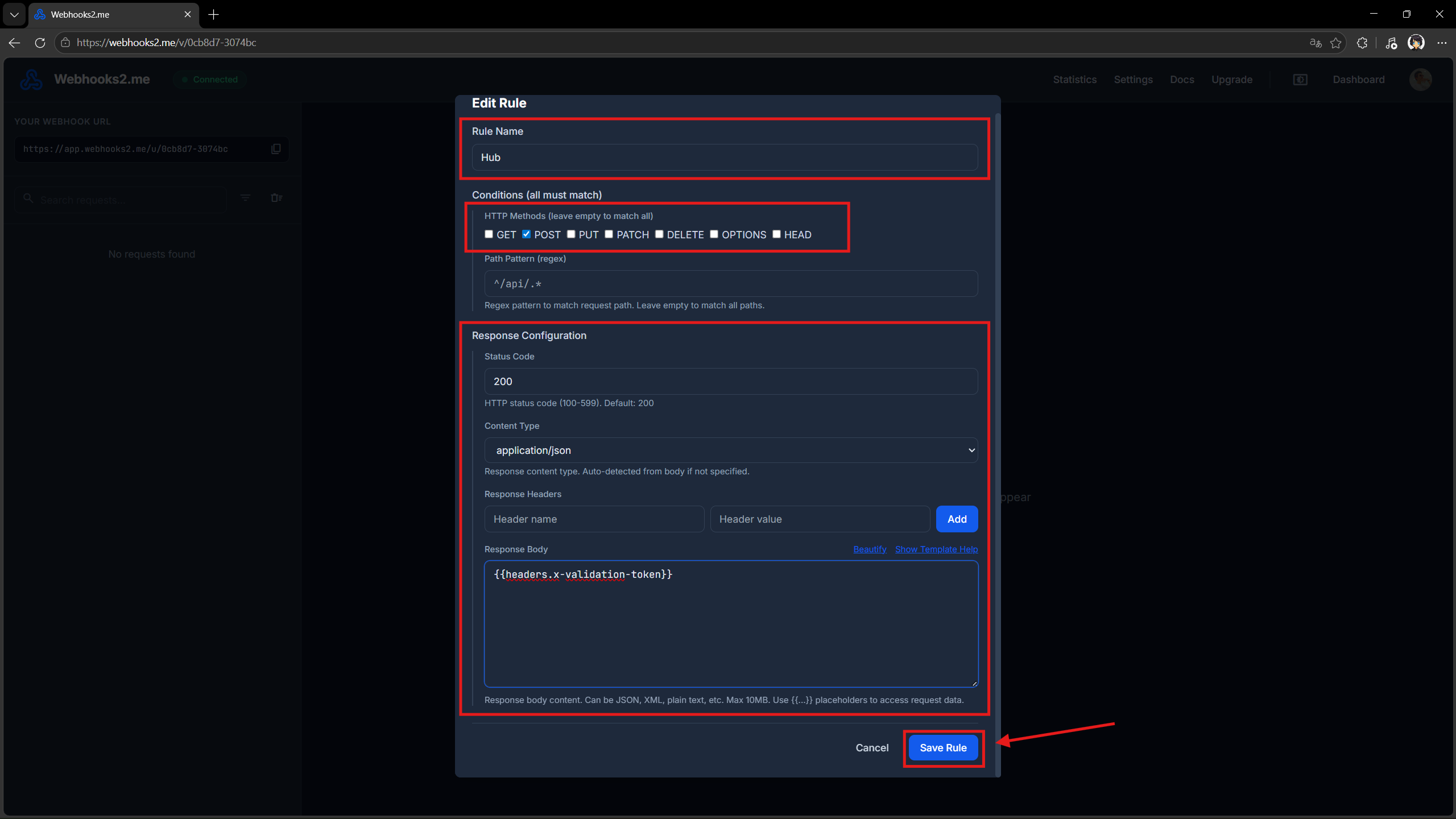Open the Content Type dropdown

(x=731, y=450)
